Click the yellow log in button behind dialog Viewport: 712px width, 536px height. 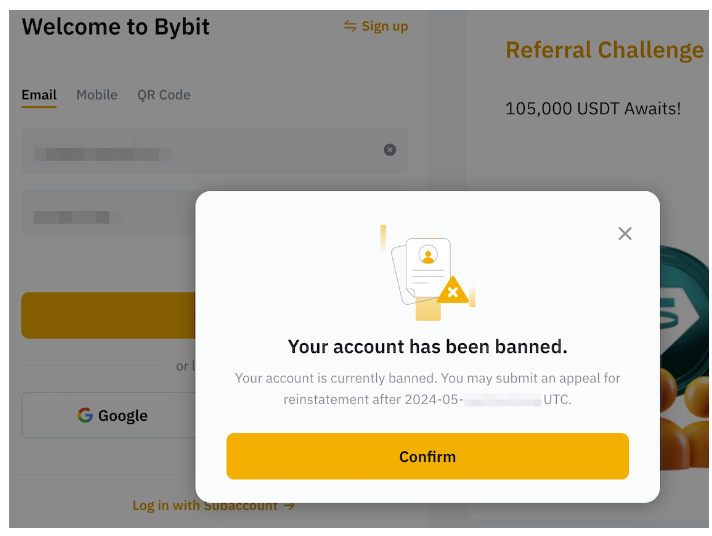click(107, 315)
